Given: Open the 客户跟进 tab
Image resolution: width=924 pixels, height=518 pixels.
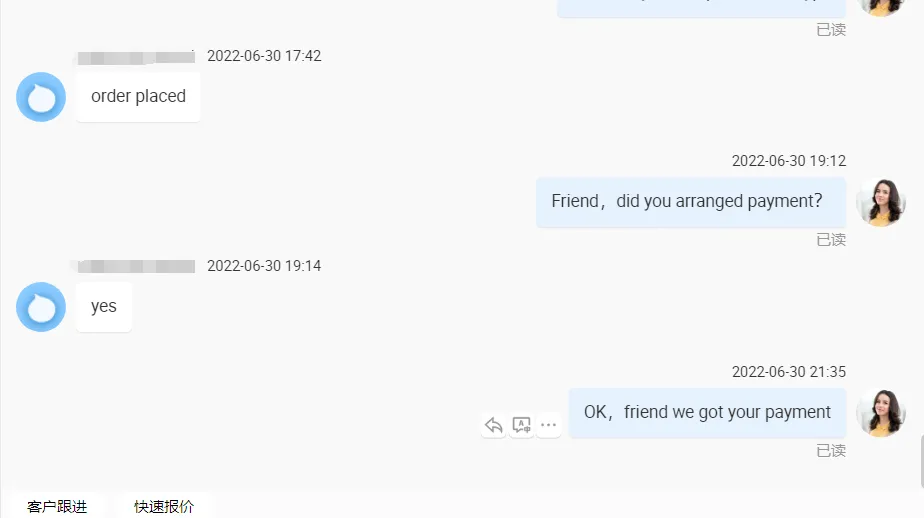Looking at the screenshot, I should pyautogui.click(x=57, y=506).
